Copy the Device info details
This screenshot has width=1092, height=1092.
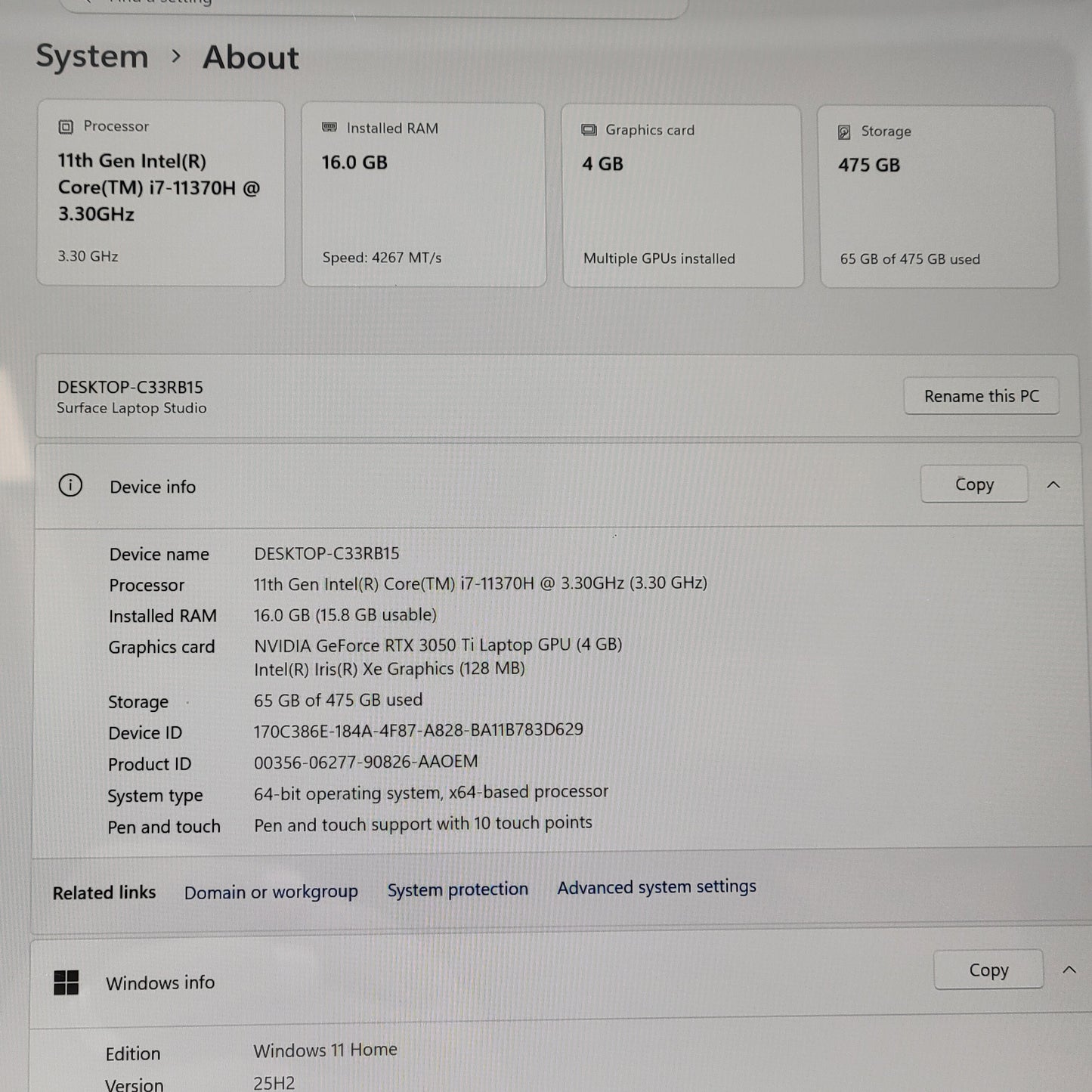pyautogui.click(x=974, y=484)
